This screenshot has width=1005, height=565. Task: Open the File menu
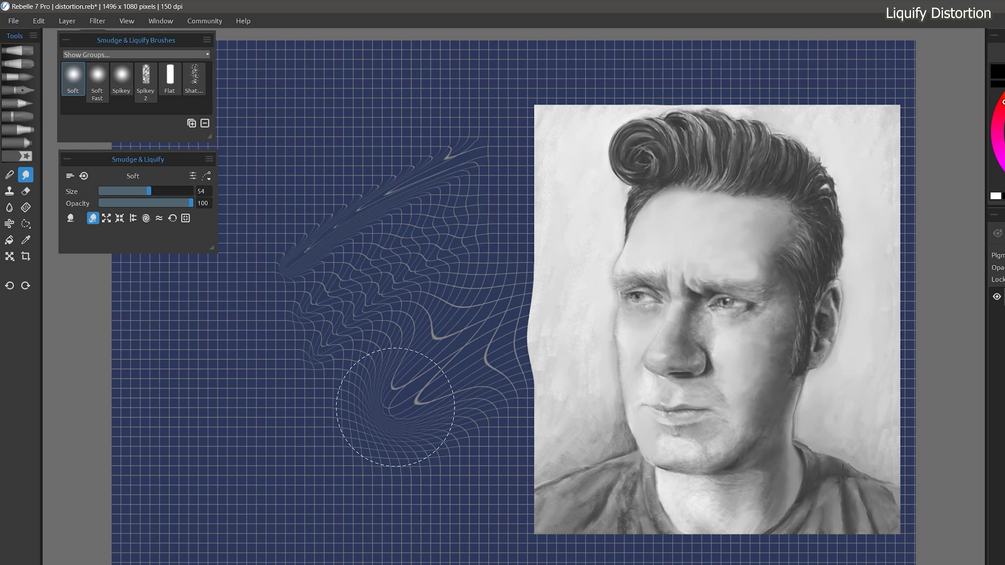click(x=13, y=21)
